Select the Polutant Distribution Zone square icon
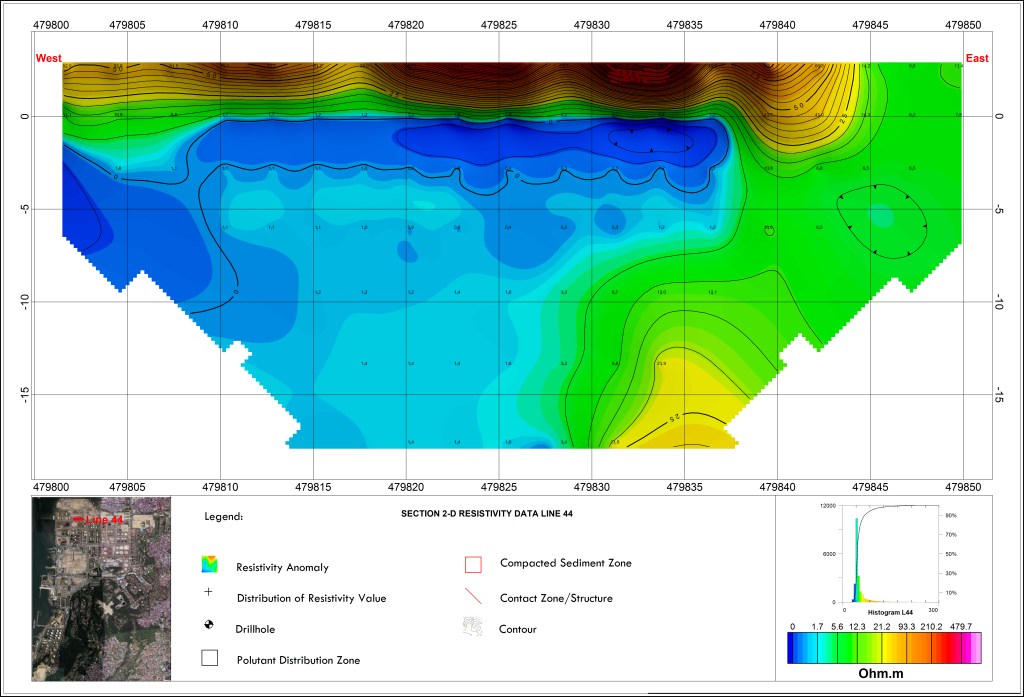 coord(208,659)
